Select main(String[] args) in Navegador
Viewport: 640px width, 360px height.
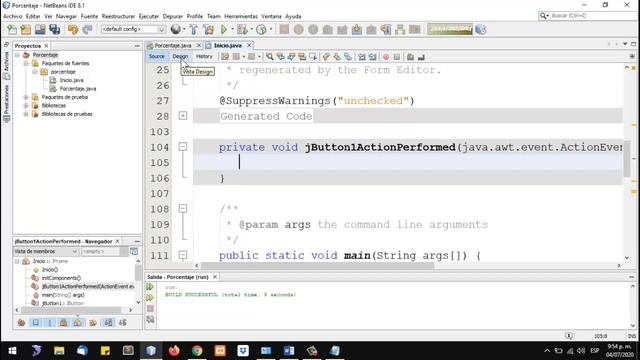pos(63,295)
